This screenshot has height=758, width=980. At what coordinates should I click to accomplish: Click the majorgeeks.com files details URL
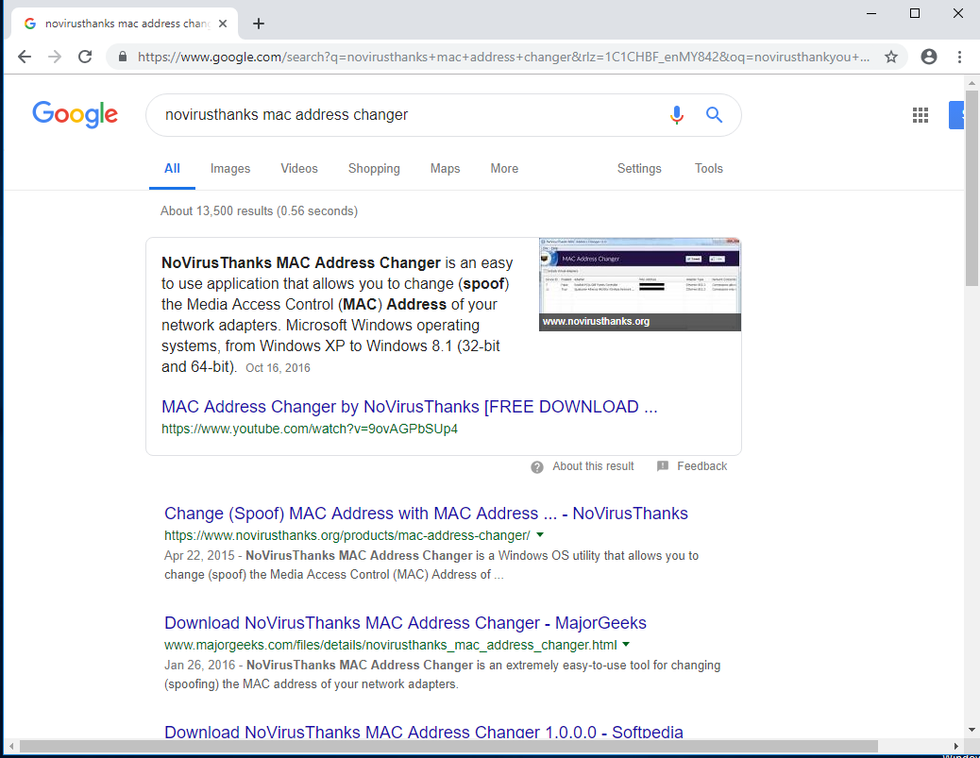[391, 645]
